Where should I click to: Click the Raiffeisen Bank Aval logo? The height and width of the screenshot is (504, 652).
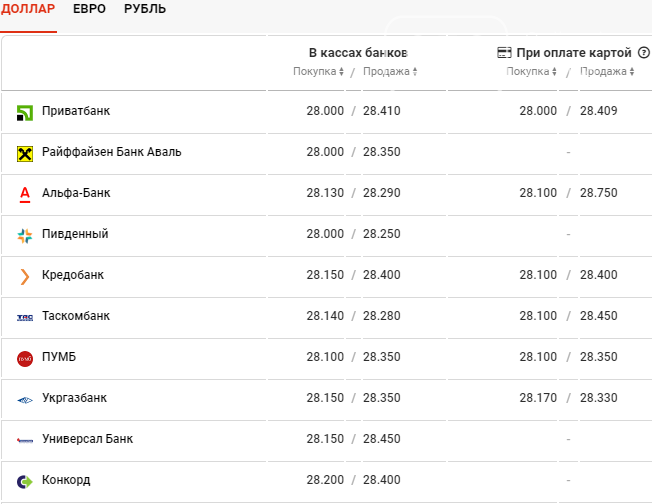coord(25,153)
